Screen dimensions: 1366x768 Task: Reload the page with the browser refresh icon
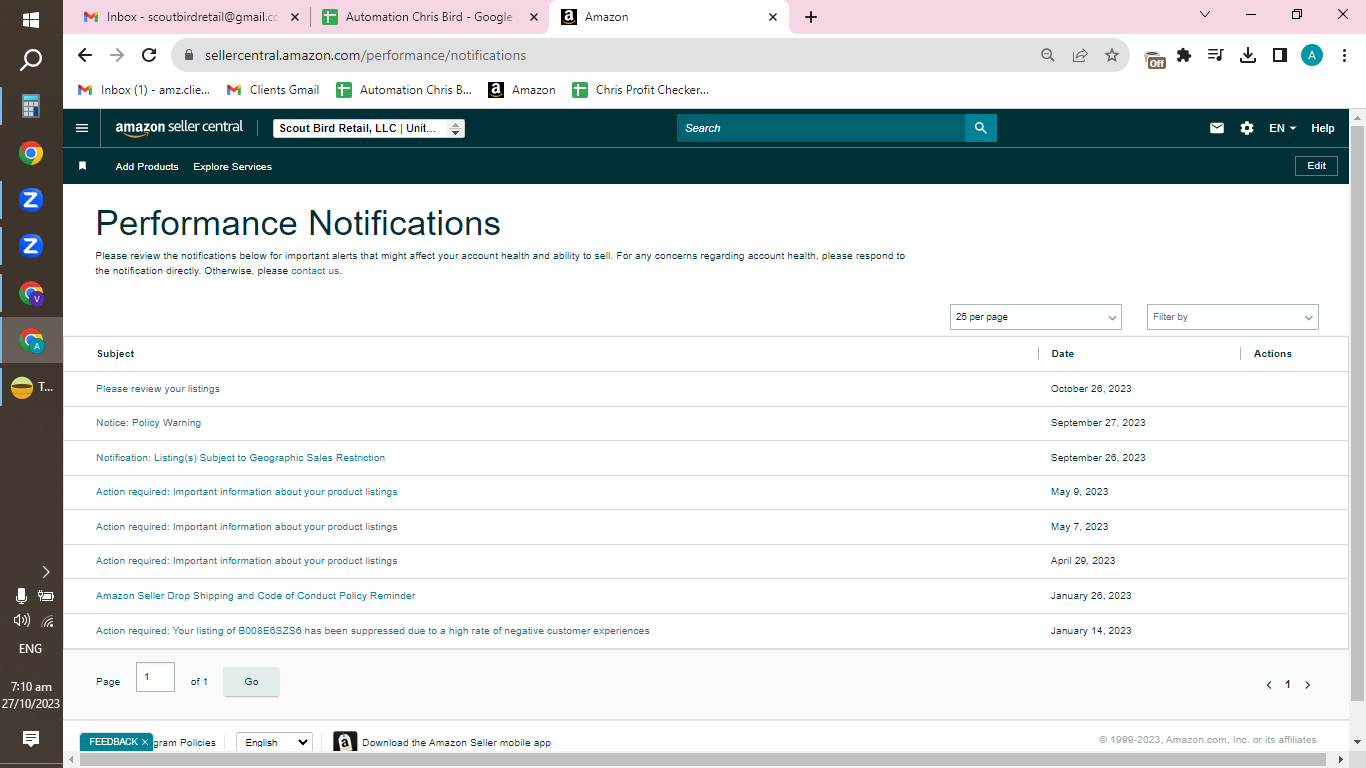tap(149, 55)
